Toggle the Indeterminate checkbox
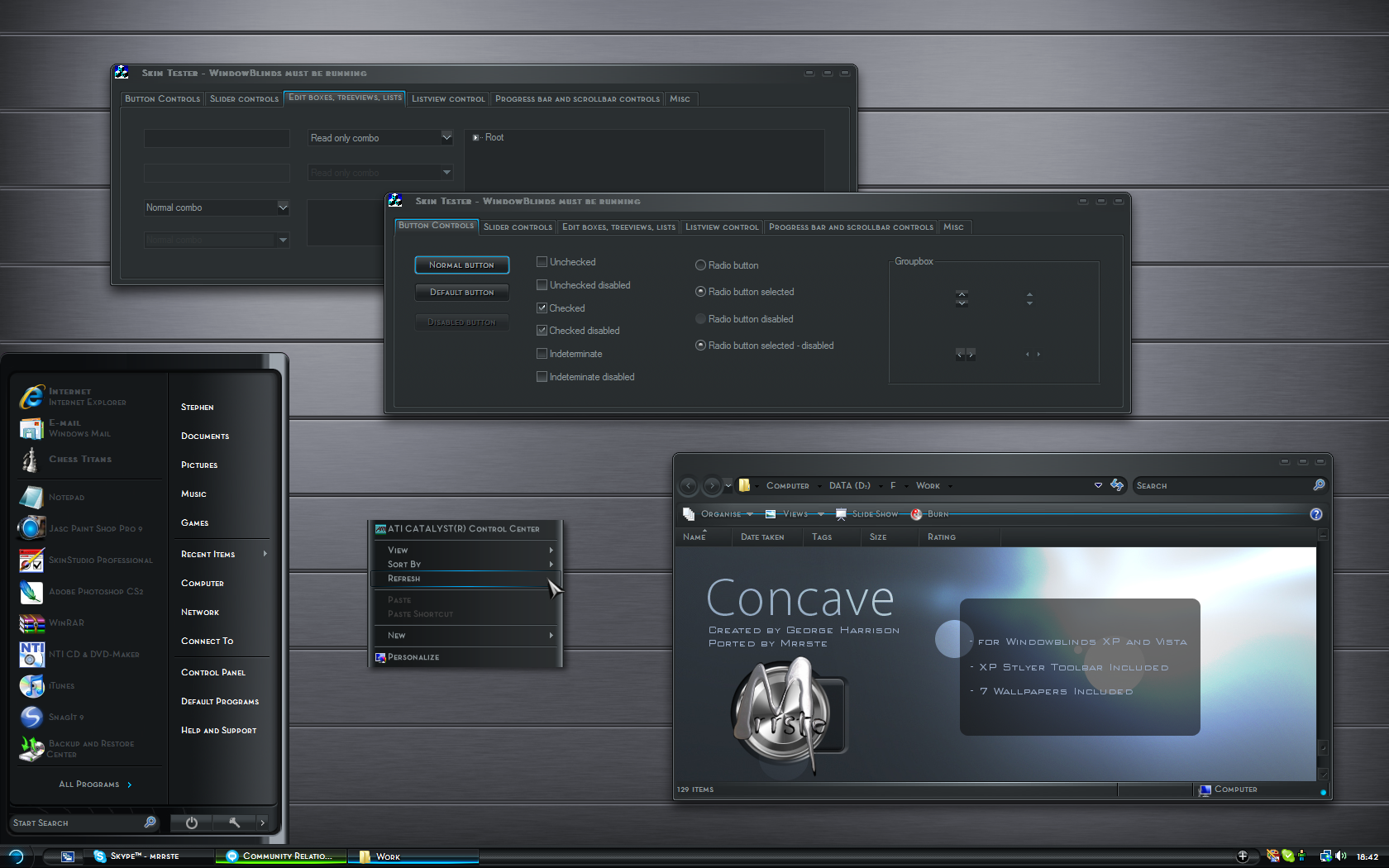 tap(542, 354)
